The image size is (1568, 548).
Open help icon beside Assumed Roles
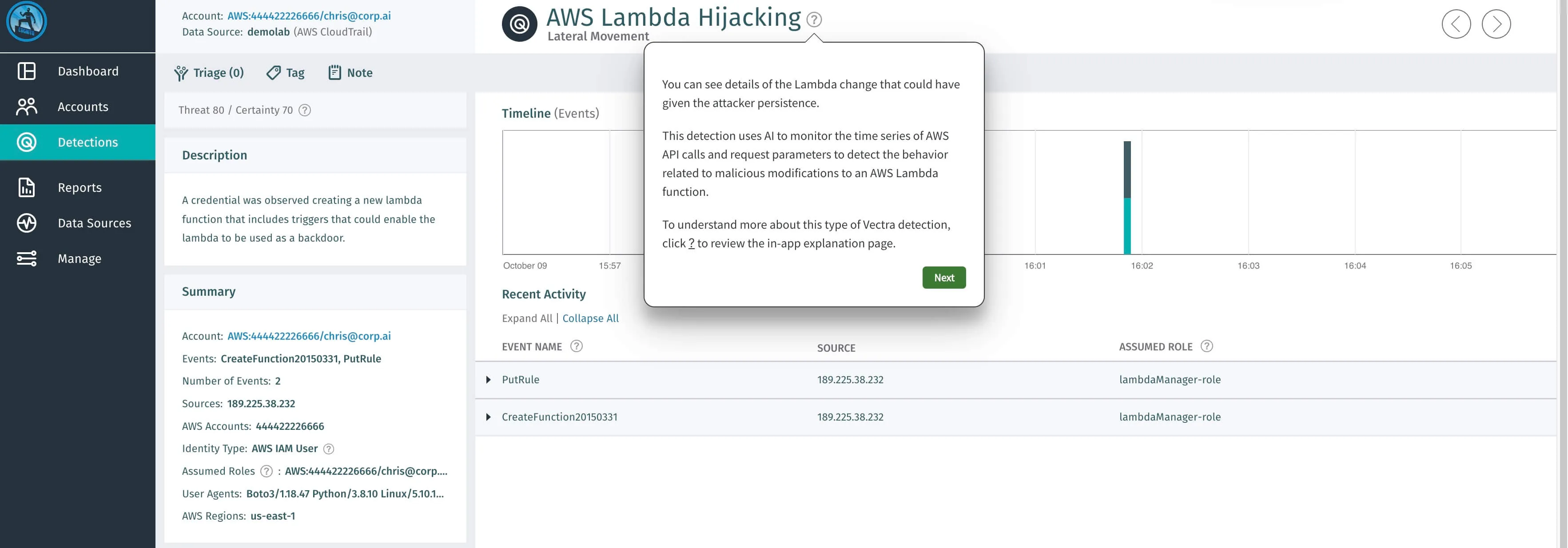coord(267,471)
